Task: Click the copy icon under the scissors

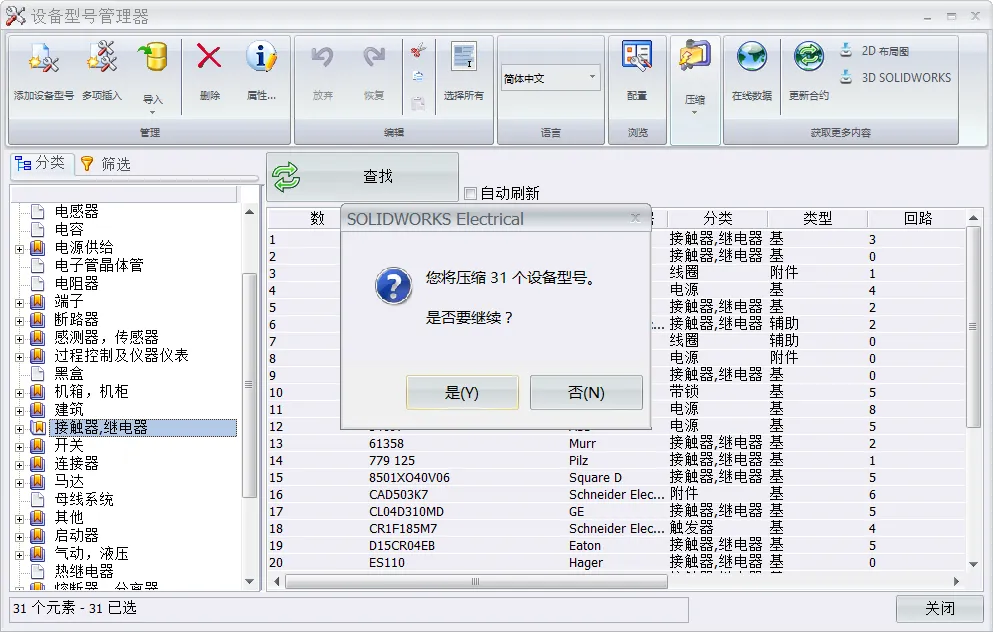Action: tap(418, 76)
